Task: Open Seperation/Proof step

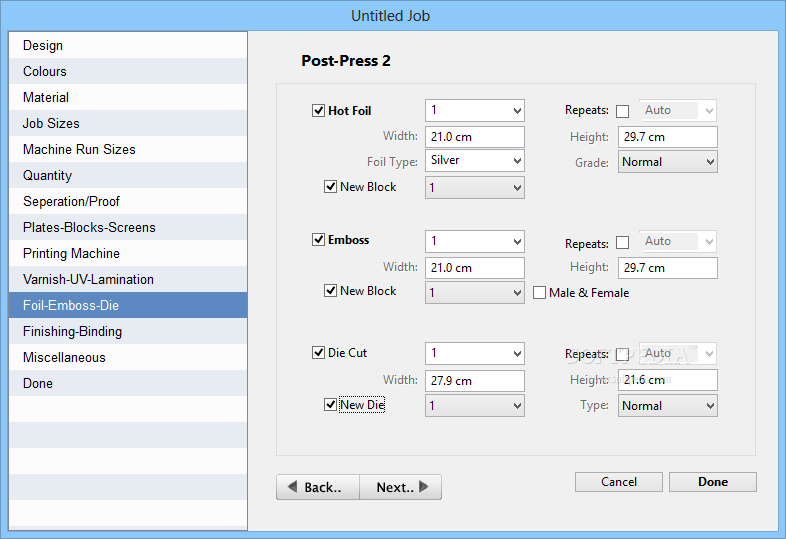Action: click(128, 202)
